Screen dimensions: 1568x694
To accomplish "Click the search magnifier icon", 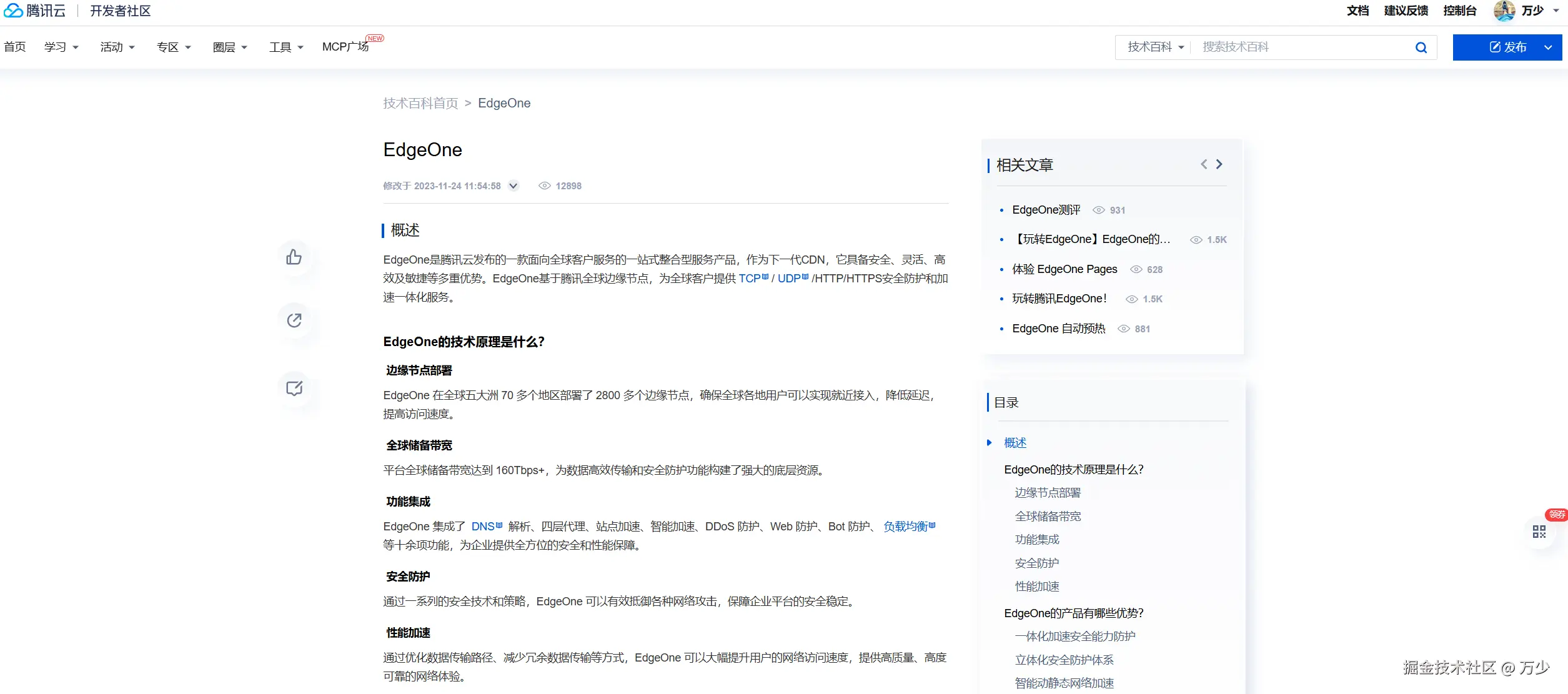I will [1421, 47].
